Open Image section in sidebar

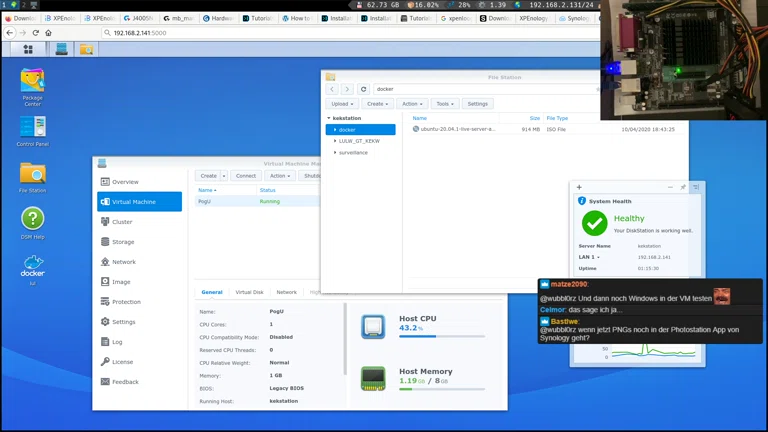[x=140, y=282]
